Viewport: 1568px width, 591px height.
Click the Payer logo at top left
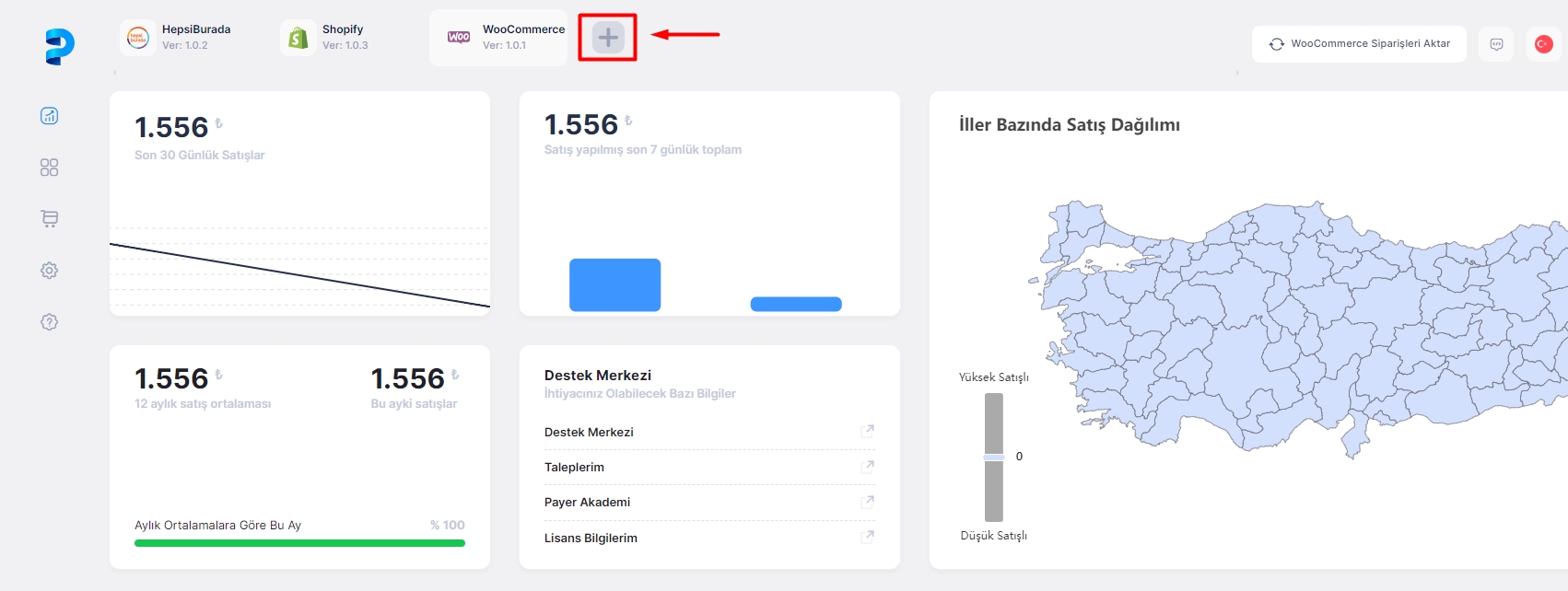(59, 46)
